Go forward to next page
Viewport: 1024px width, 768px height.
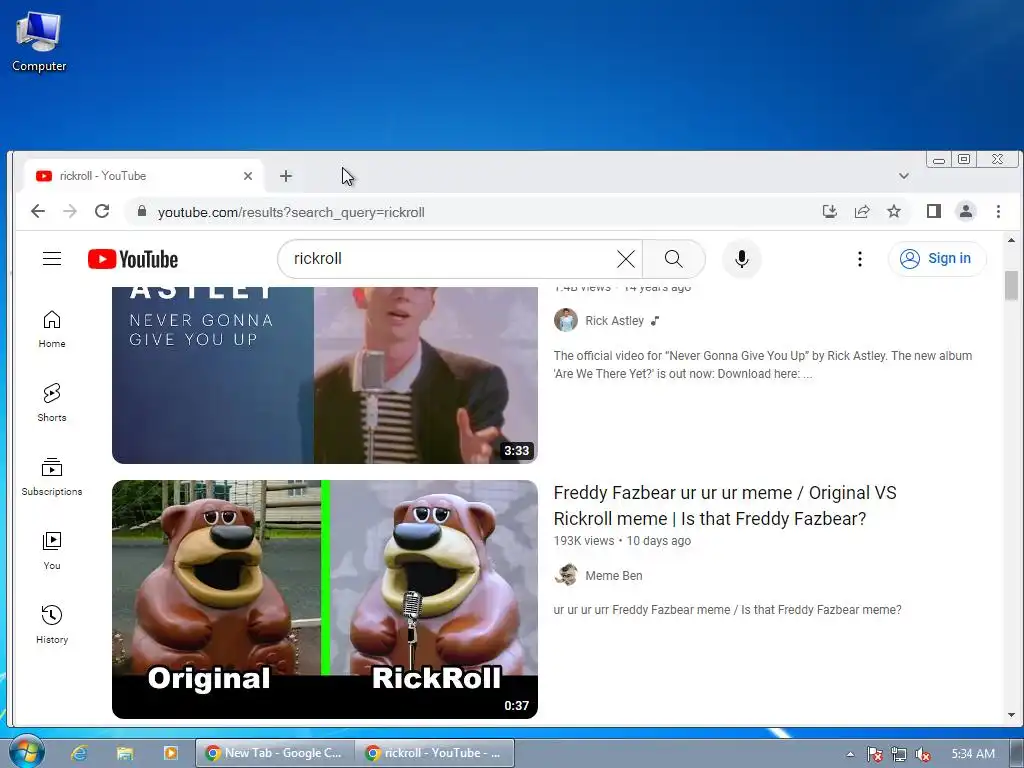(70, 211)
